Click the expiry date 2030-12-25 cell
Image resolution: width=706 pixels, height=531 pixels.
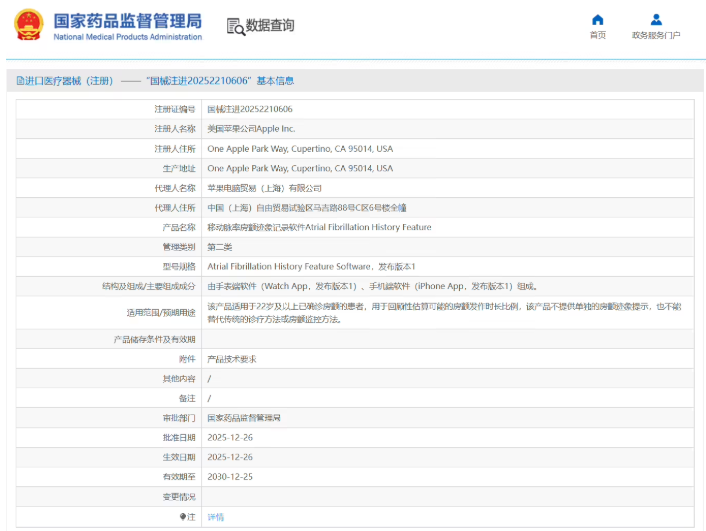[x=229, y=477]
